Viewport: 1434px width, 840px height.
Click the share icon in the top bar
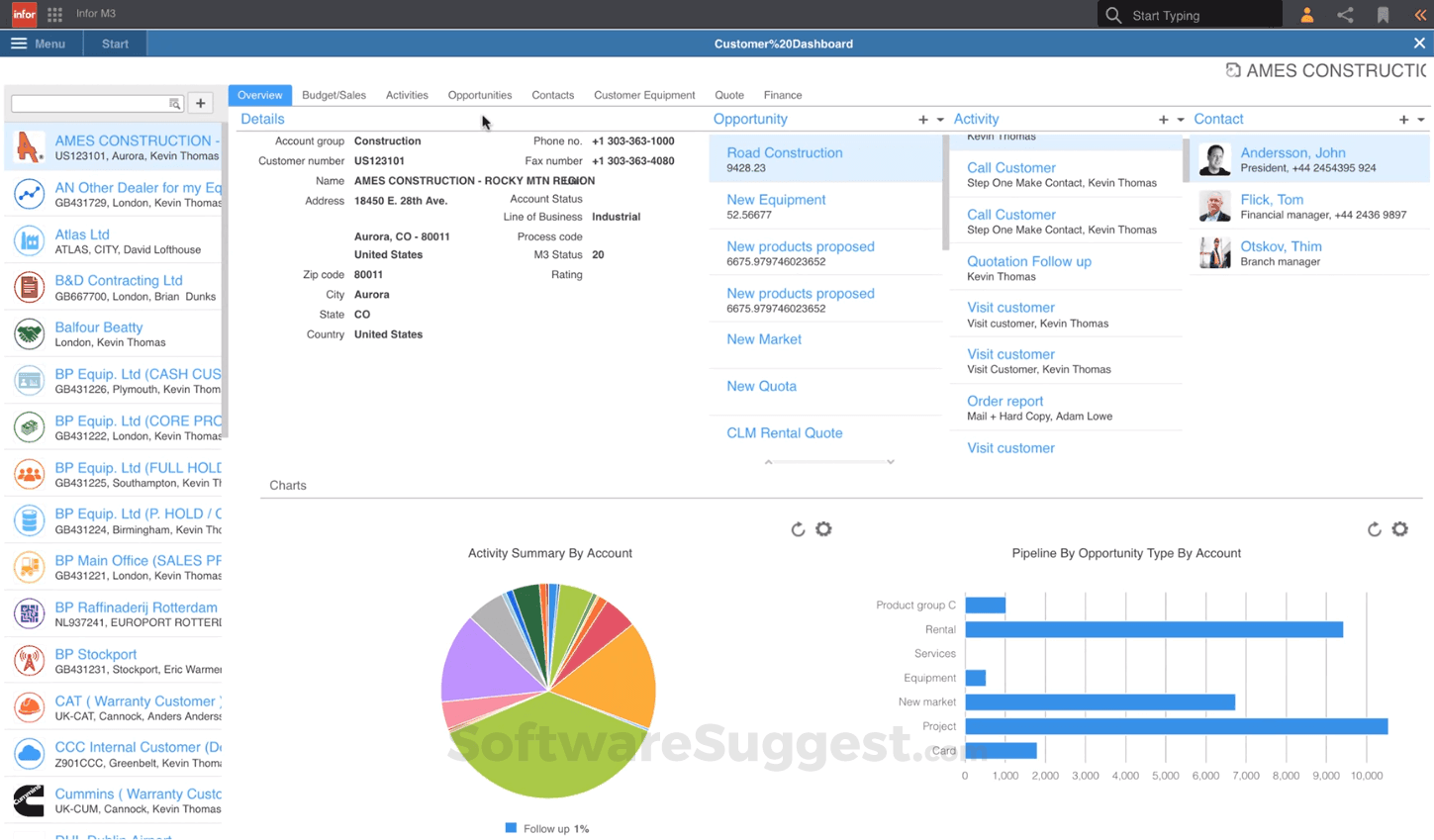1346,15
